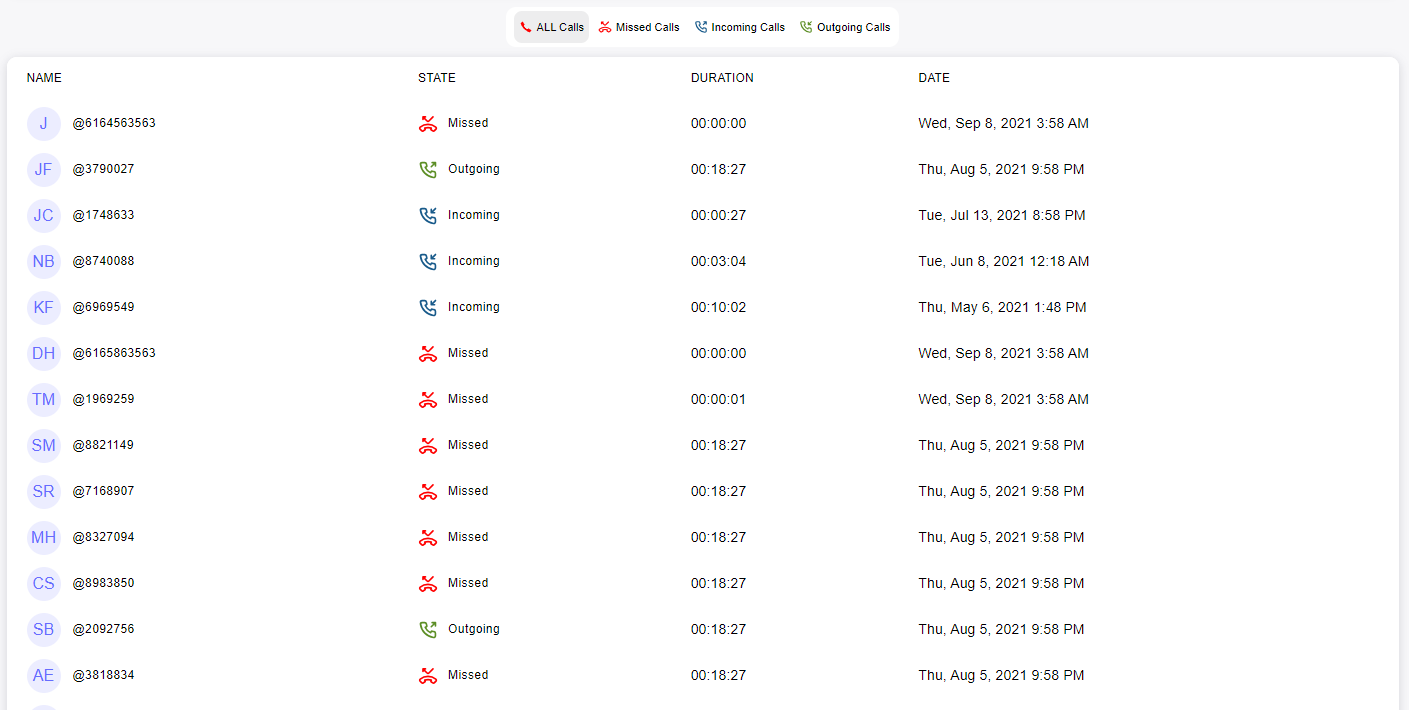Click the phone icon inside ALL Calls button
This screenshot has width=1409, height=710.
[x=529, y=27]
